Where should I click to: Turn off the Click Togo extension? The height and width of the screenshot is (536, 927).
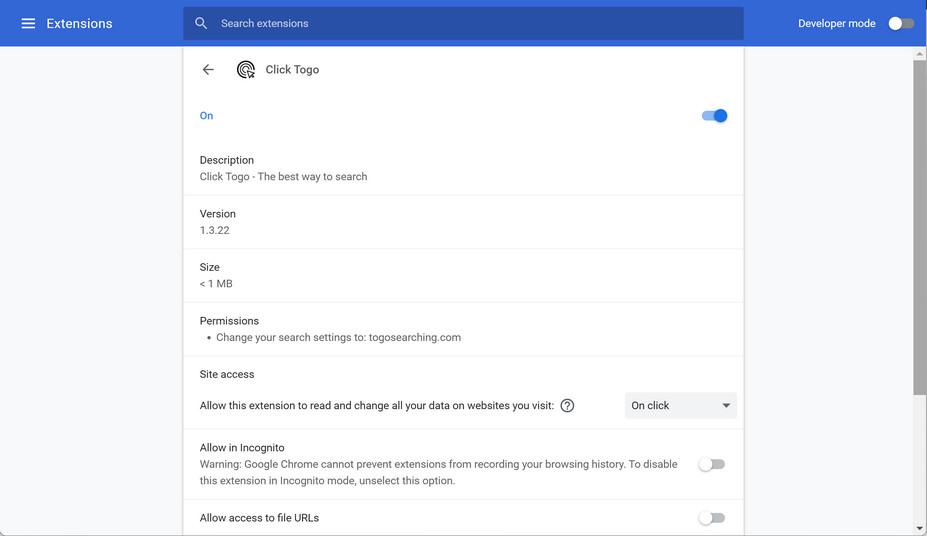pos(714,116)
